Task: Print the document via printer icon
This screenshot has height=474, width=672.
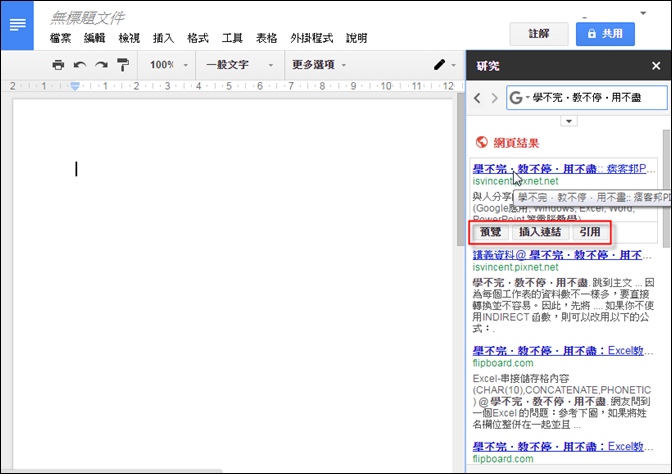Action: coord(58,65)
